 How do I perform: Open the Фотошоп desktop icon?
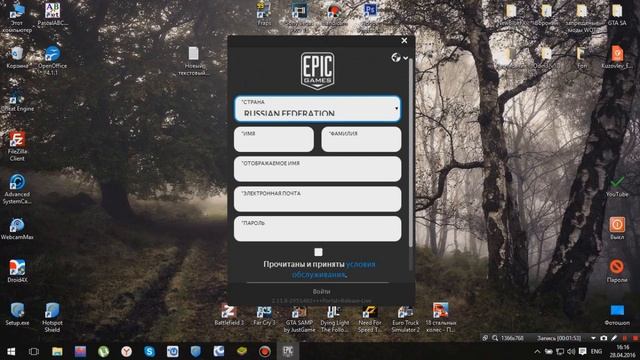coord(617,314)
